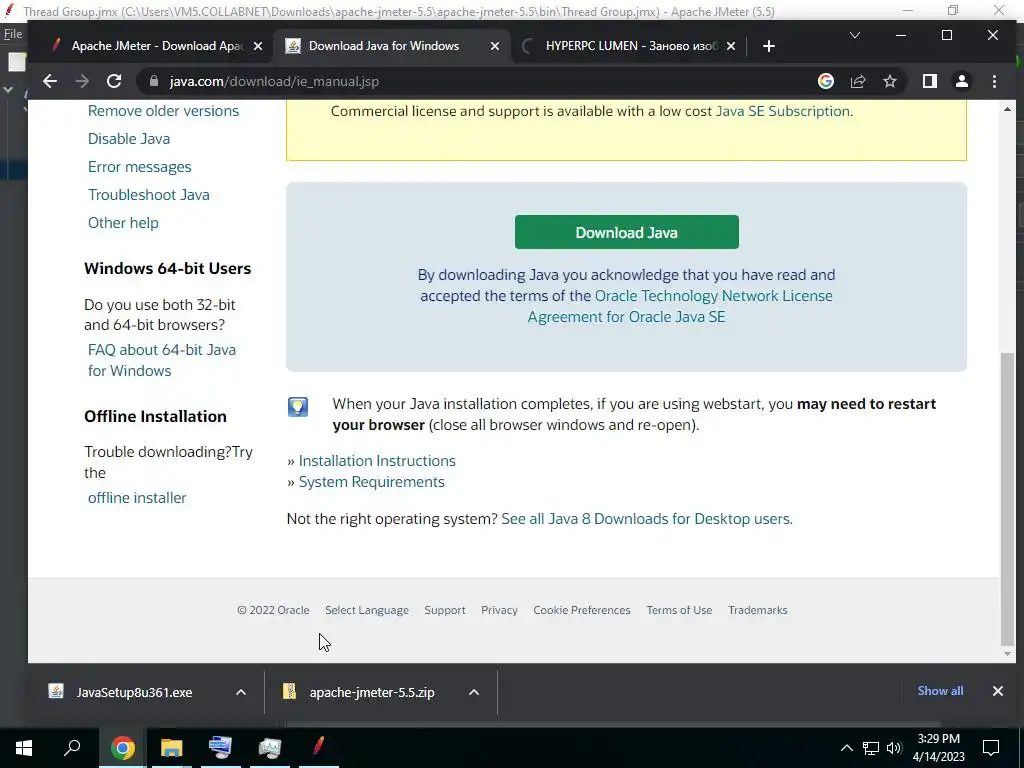Open Chrome three-dot menu
This screenshot has width=1024, height=768.
pos(994,81)
